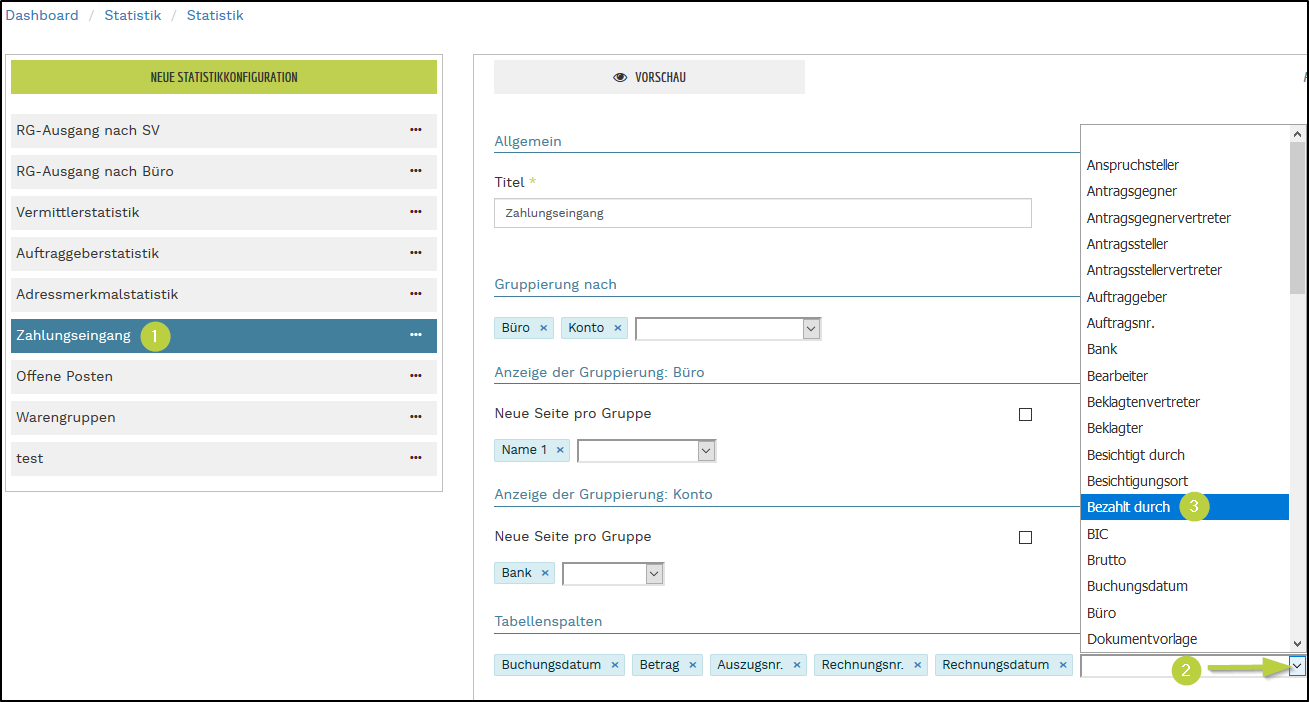
Task: Open dropdown next to Name 1 tag
Action: pos(706,451)
